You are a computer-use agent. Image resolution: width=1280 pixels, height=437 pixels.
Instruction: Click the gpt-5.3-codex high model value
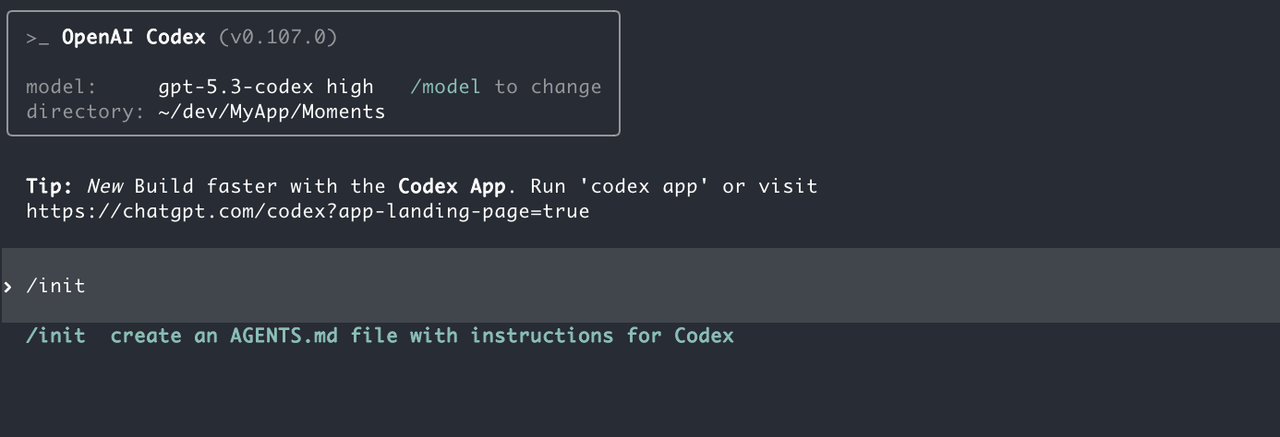click(x=265, y=87)
